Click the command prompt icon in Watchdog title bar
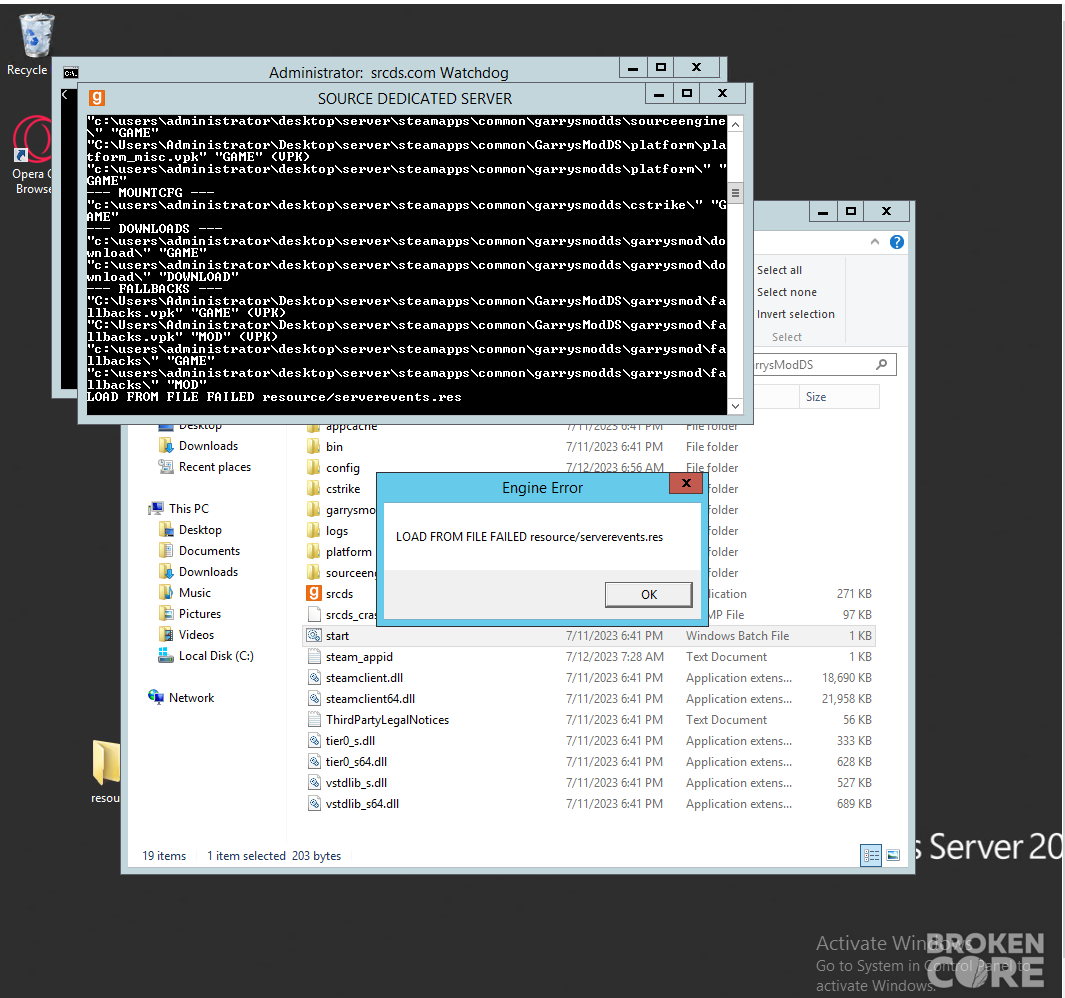 coord(71,73)
